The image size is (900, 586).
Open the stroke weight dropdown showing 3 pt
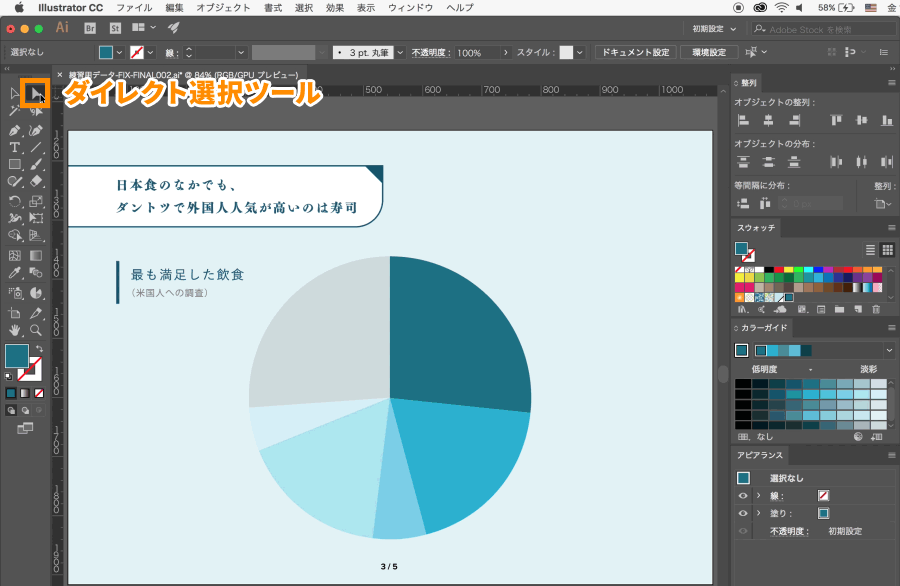click(398, 51)
